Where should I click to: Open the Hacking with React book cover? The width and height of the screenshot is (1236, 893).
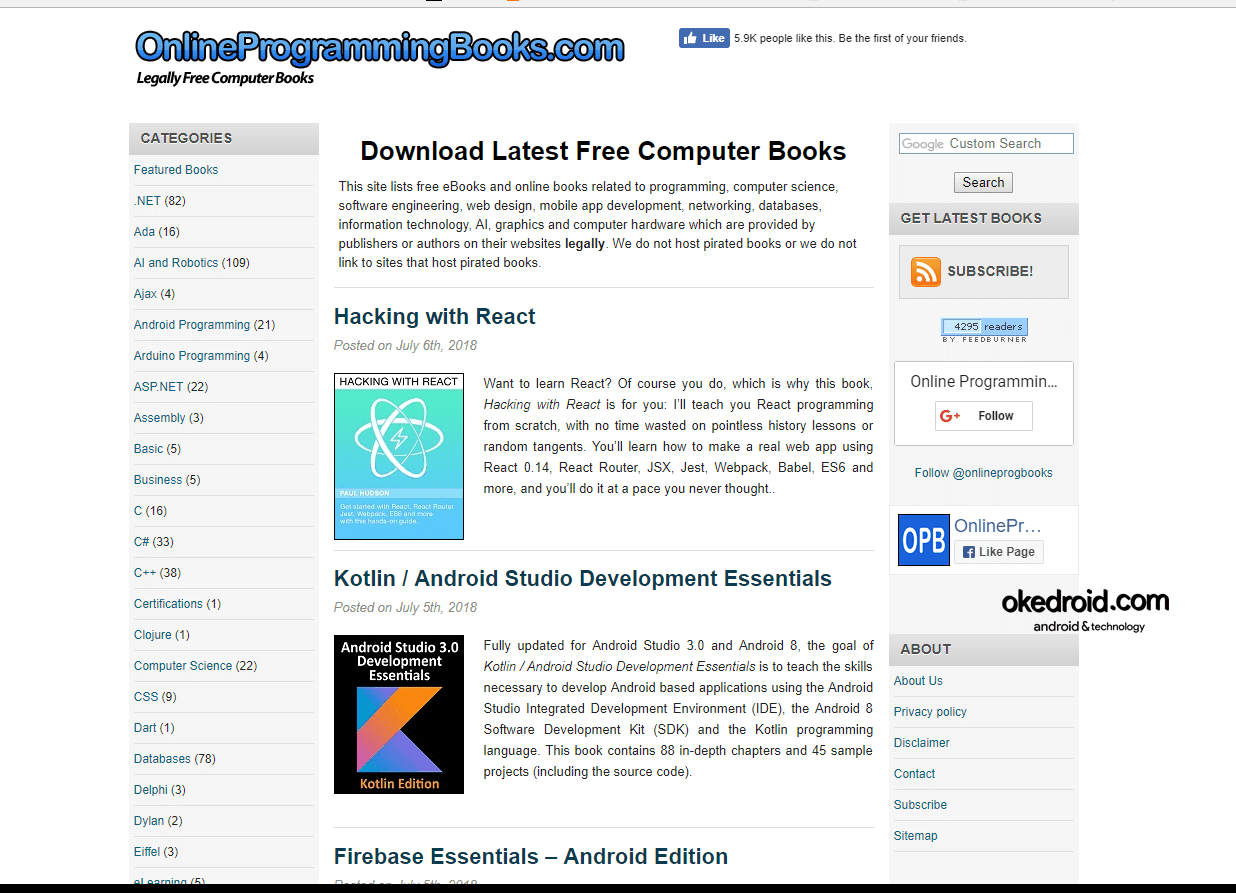coord(399,457)
